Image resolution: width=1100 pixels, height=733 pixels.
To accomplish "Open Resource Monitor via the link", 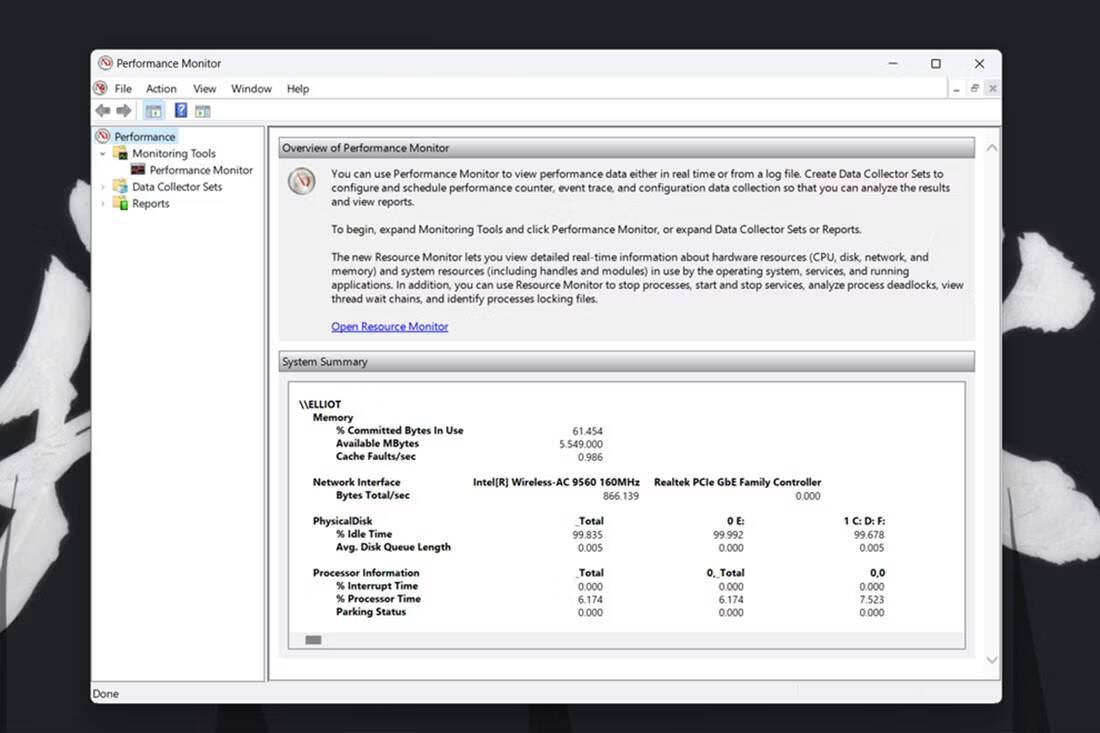I will (x=389, y=326).
